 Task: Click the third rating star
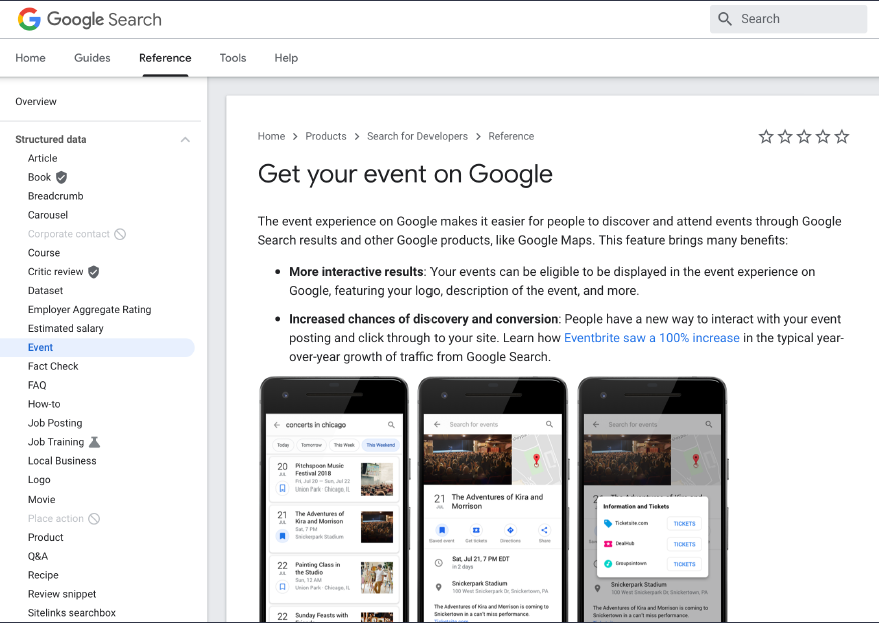tap(804, 137)
